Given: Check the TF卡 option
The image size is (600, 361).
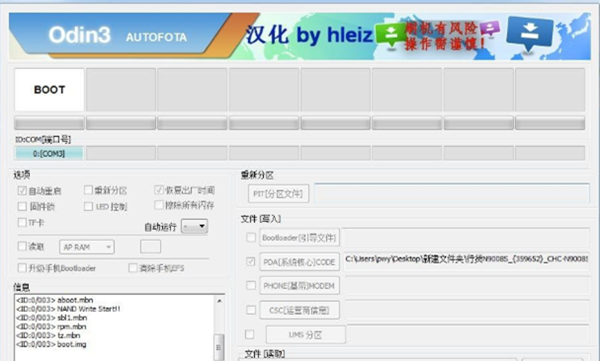Looking at the screenshot, I should (x=22, y=222).
